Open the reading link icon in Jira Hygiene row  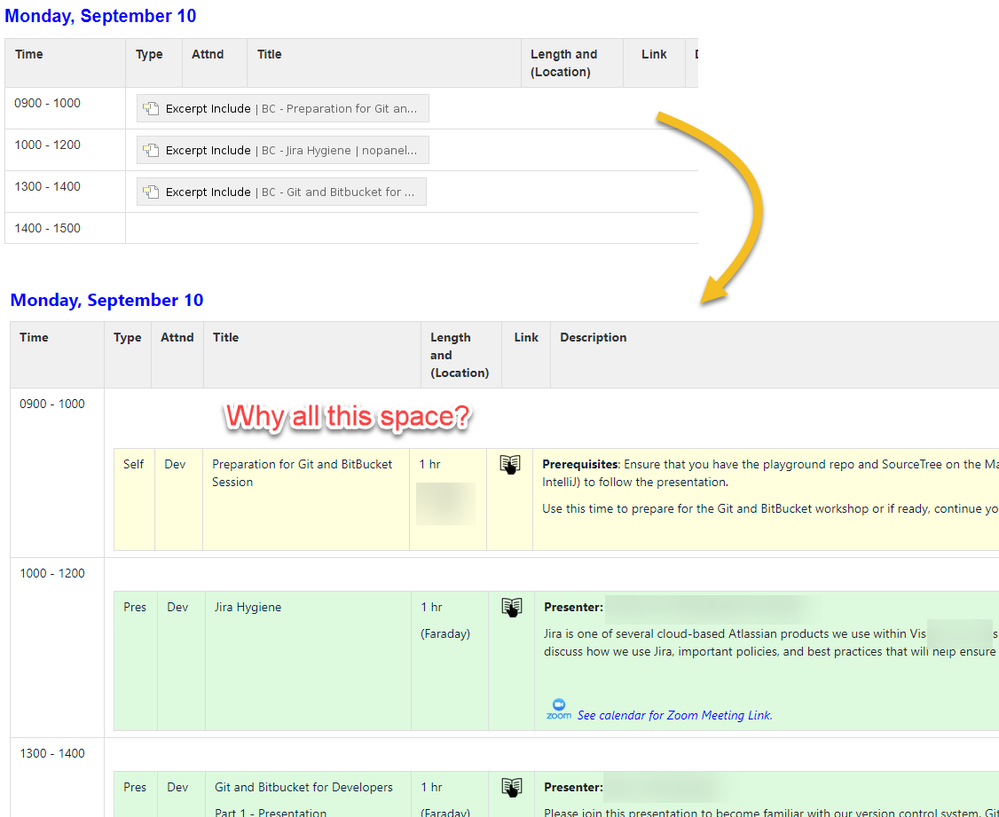click(x=512, y=607)
